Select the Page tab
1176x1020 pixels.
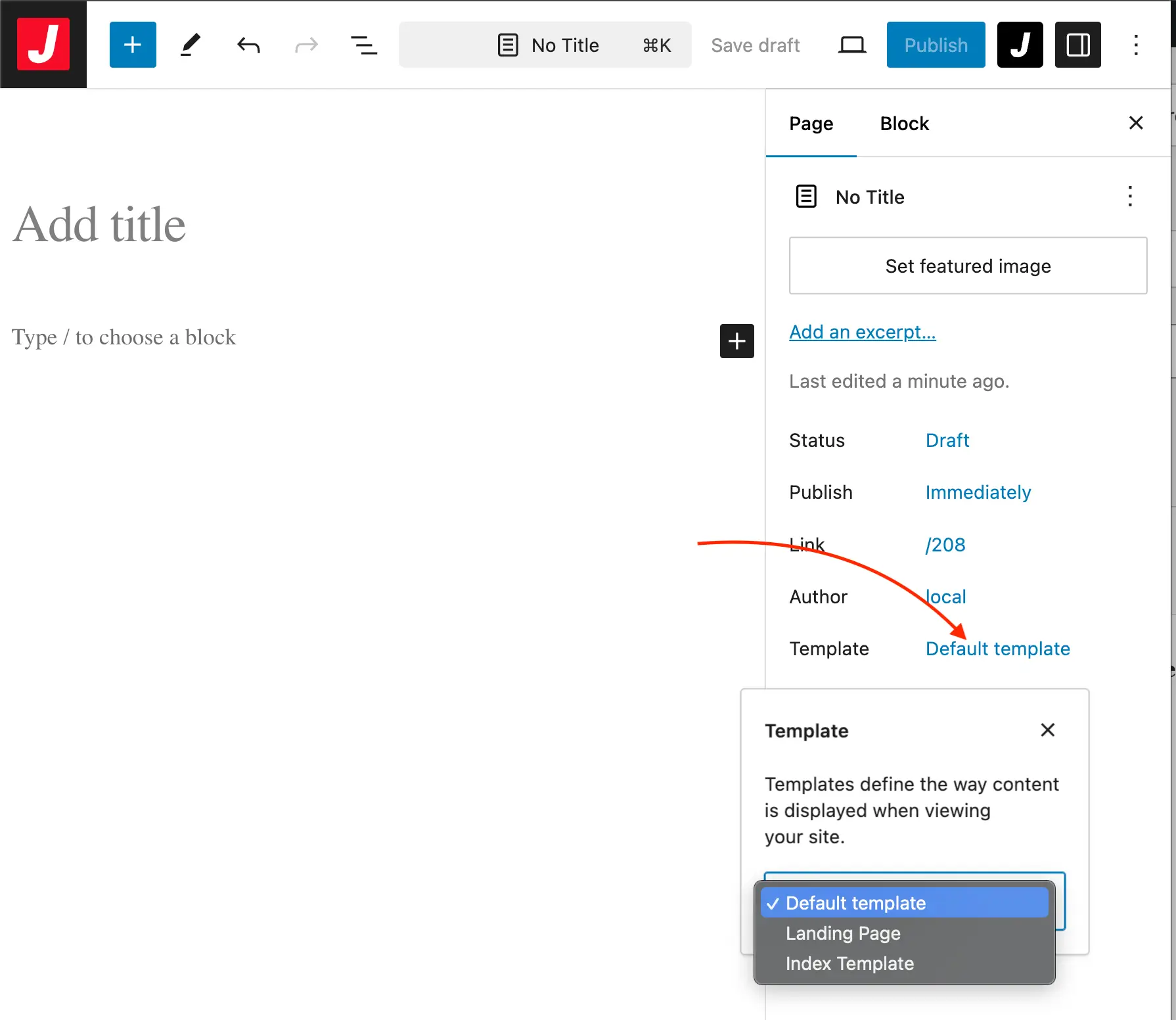point(811,124)
